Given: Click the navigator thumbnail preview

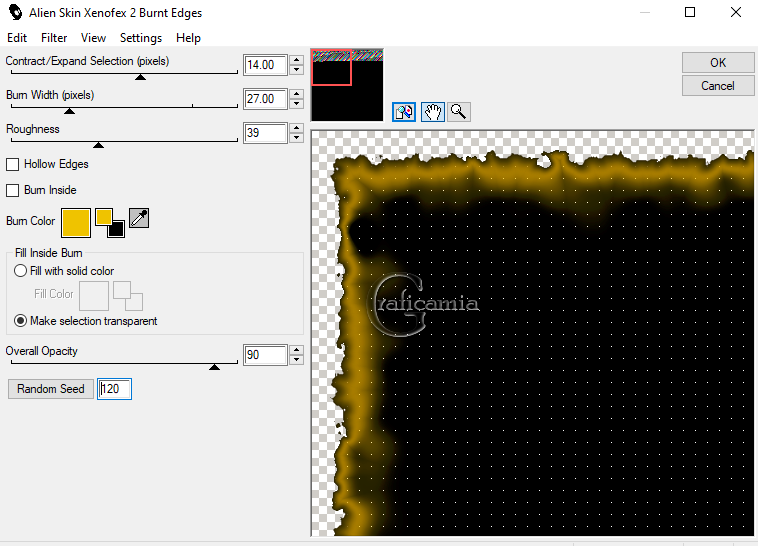Looking at the screenshot, I should tap(347, 85).
